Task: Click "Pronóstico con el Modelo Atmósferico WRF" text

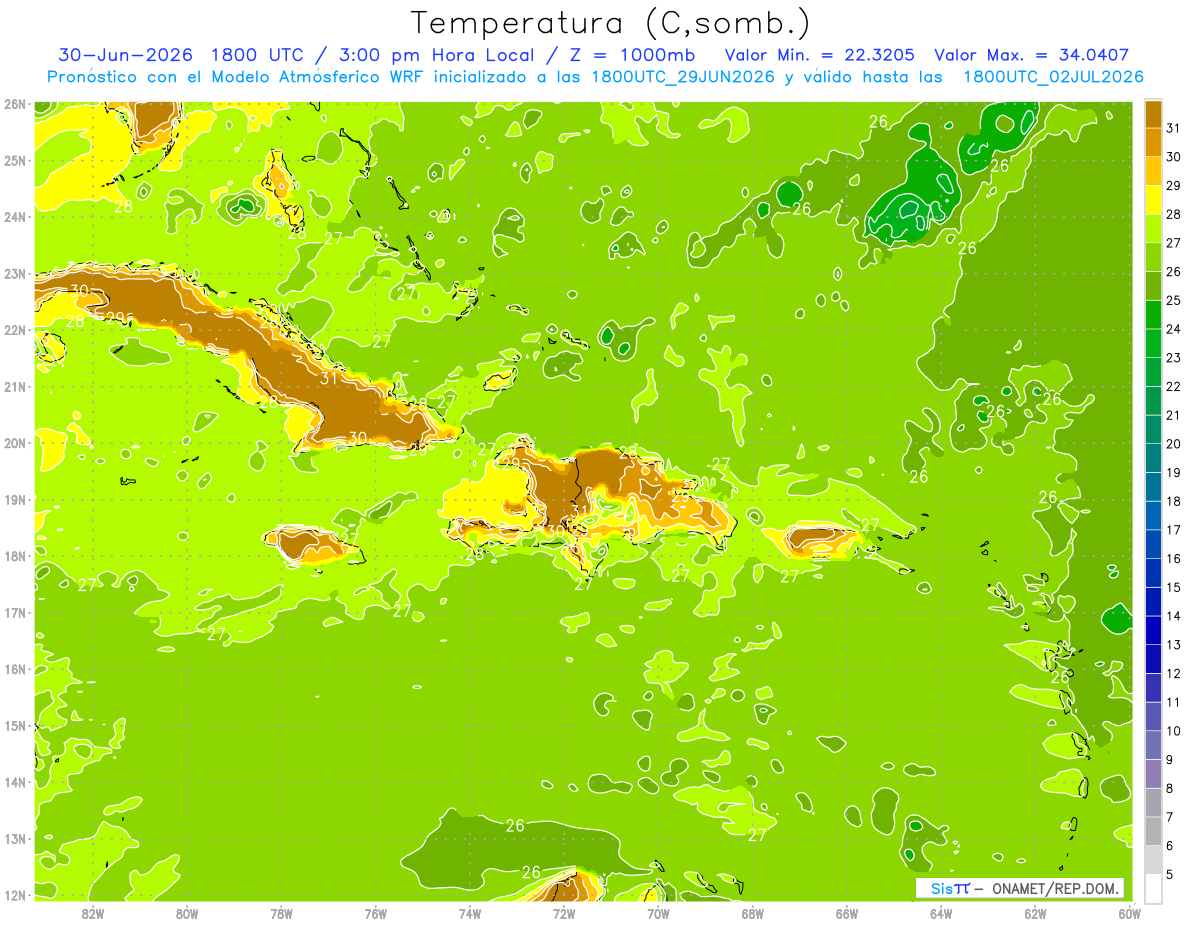Action: [x=237, y=77]
